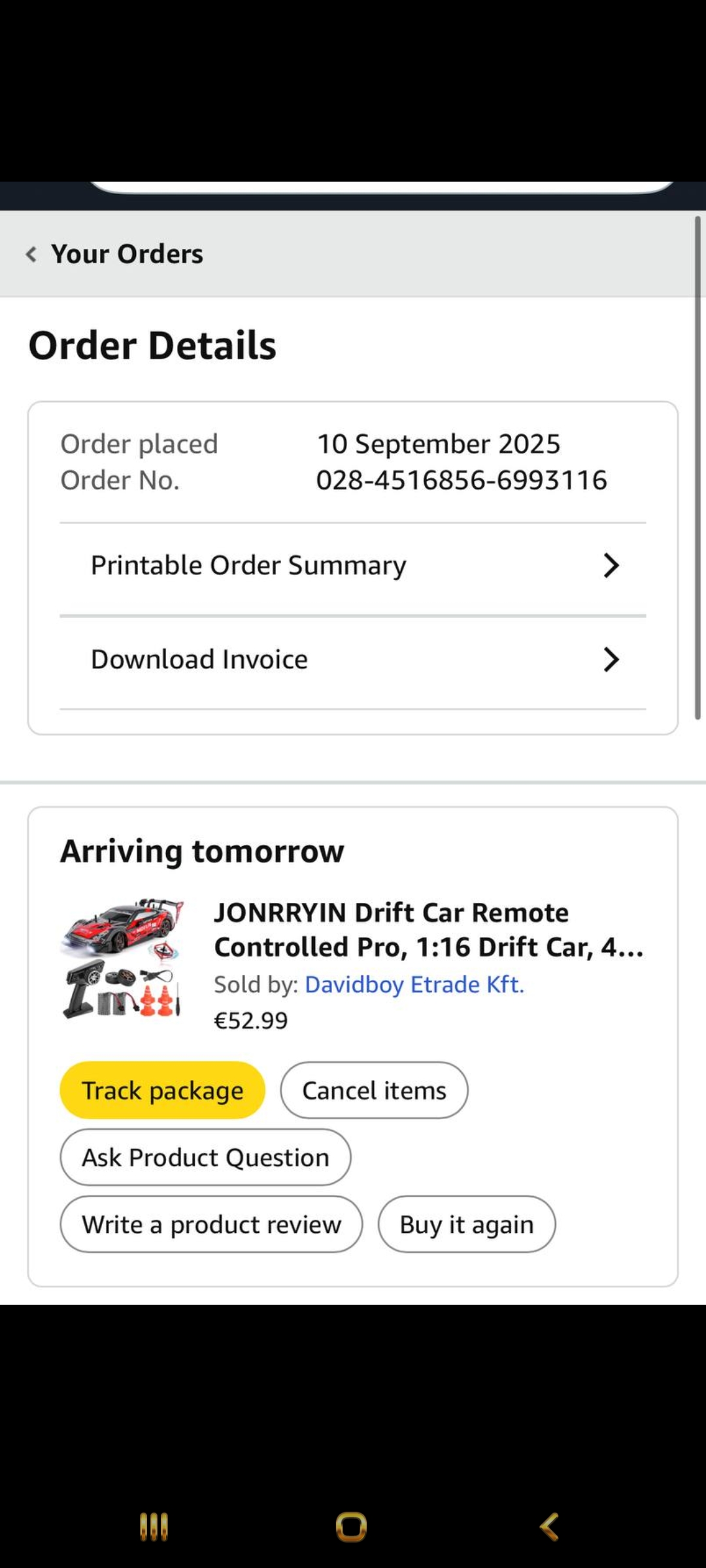
Task: Open Download Invoice row
Action: pyautogui.click(x=199, y=660)
